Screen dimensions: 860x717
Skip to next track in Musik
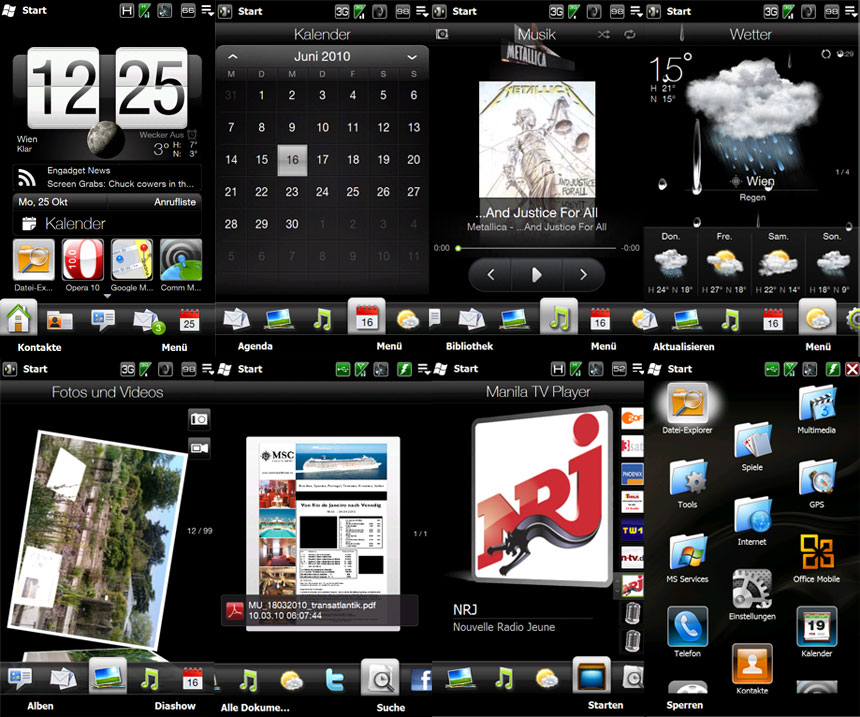[583, 274]
